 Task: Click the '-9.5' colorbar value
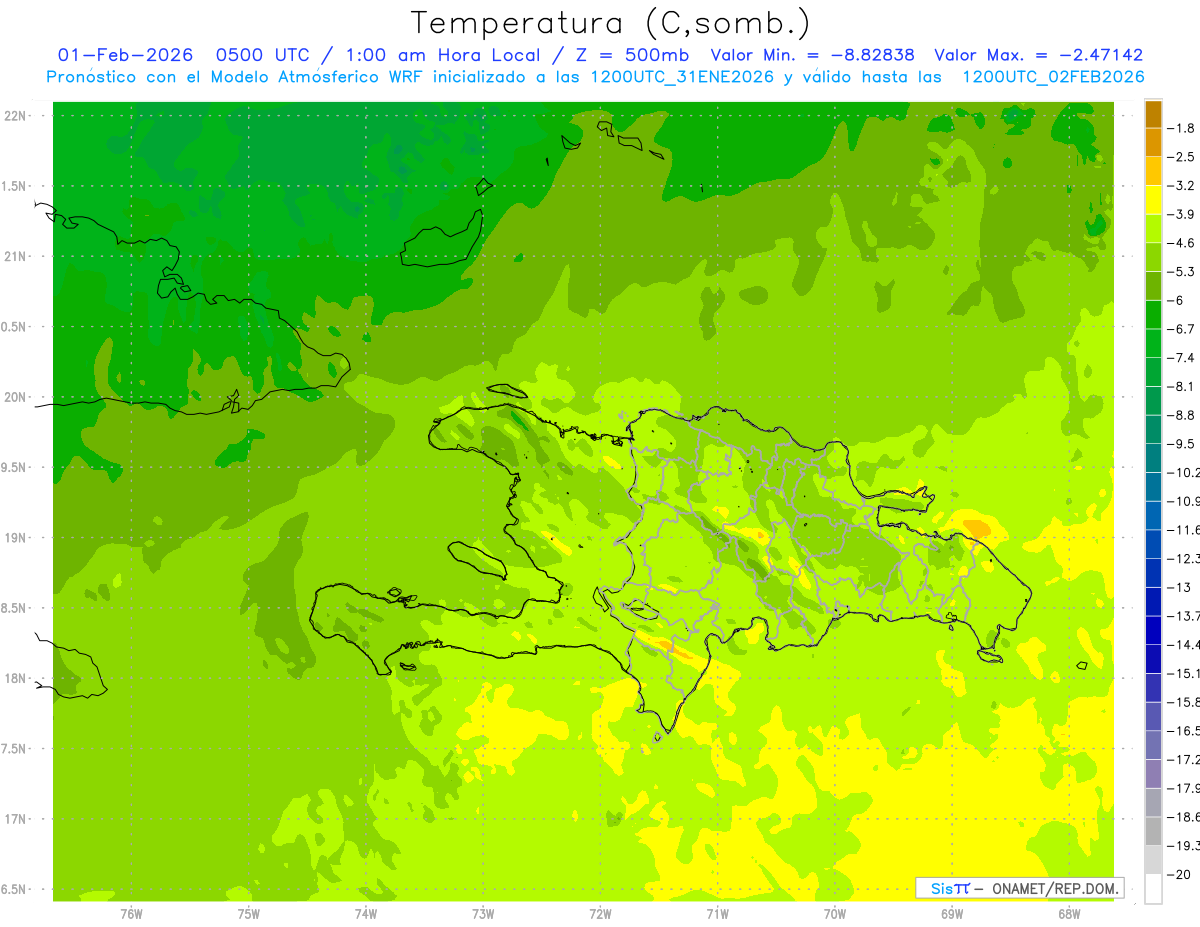tap(1182, 444)
